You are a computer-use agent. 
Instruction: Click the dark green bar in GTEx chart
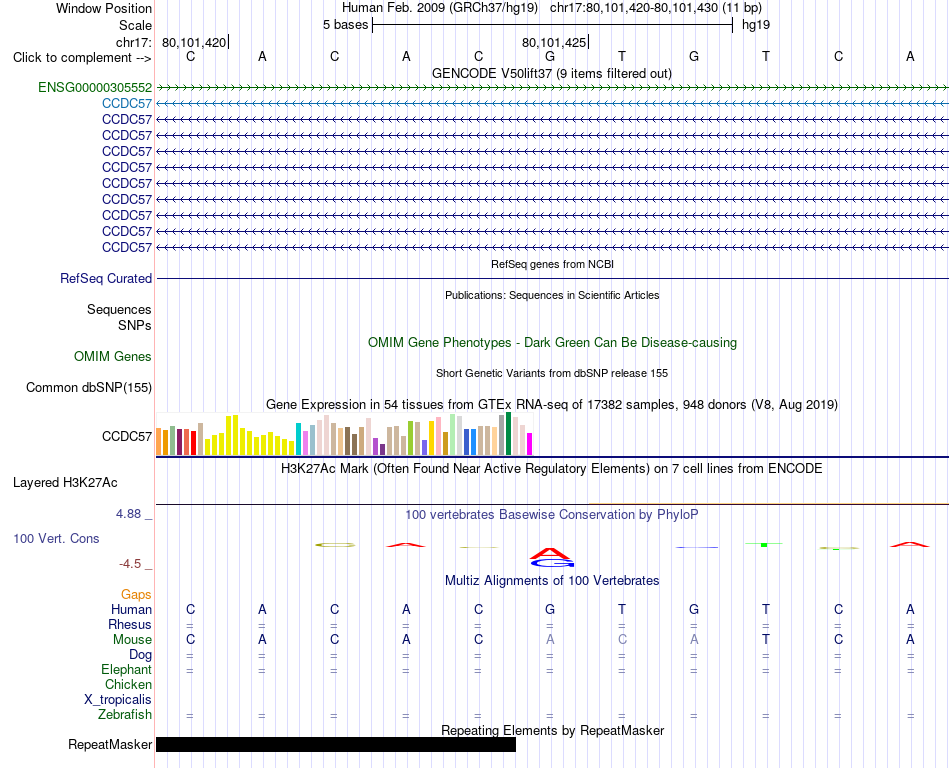[508, 434]
